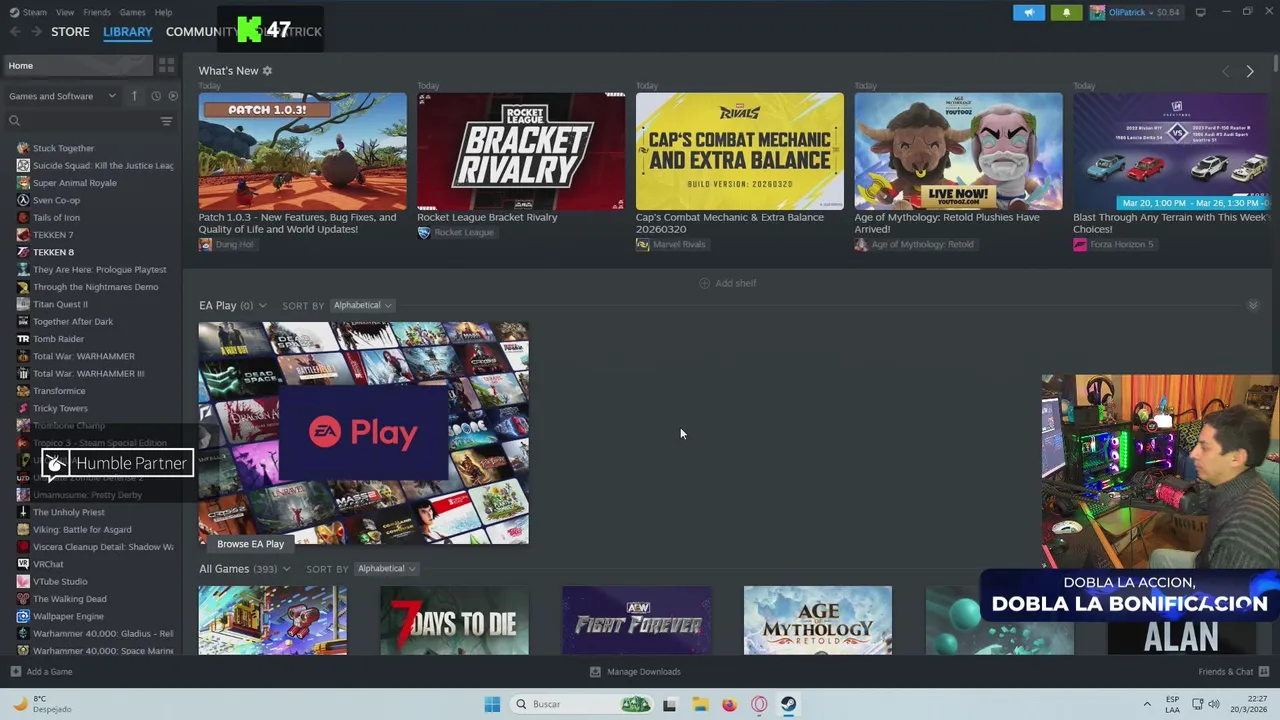Click the taskbar Buscar search box
Viewport: 1280px width, 720px height.
point(581,704)
